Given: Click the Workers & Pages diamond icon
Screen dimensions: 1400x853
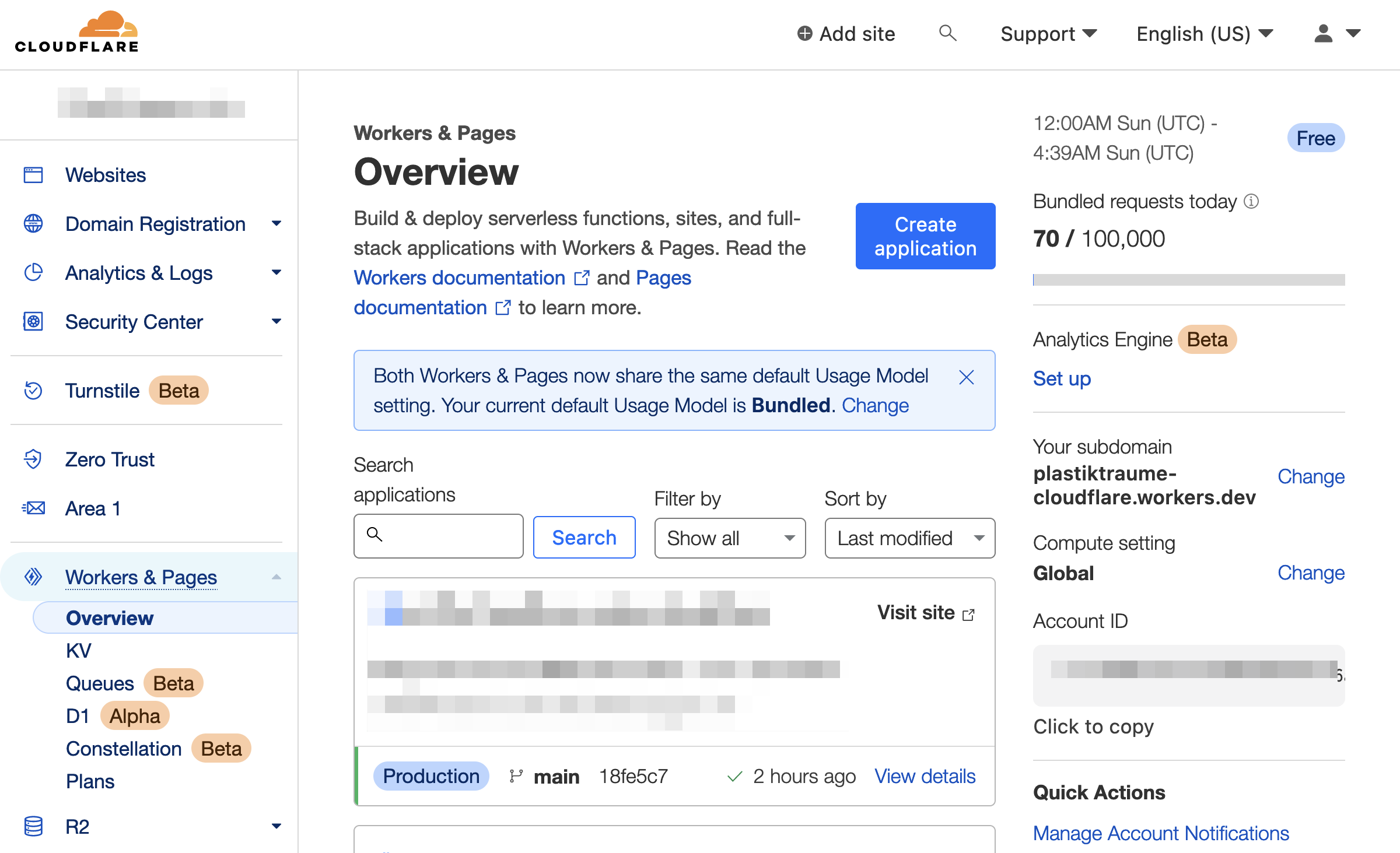Looking at the screenshot, I should pyautogui.click(x=33, y=577).
